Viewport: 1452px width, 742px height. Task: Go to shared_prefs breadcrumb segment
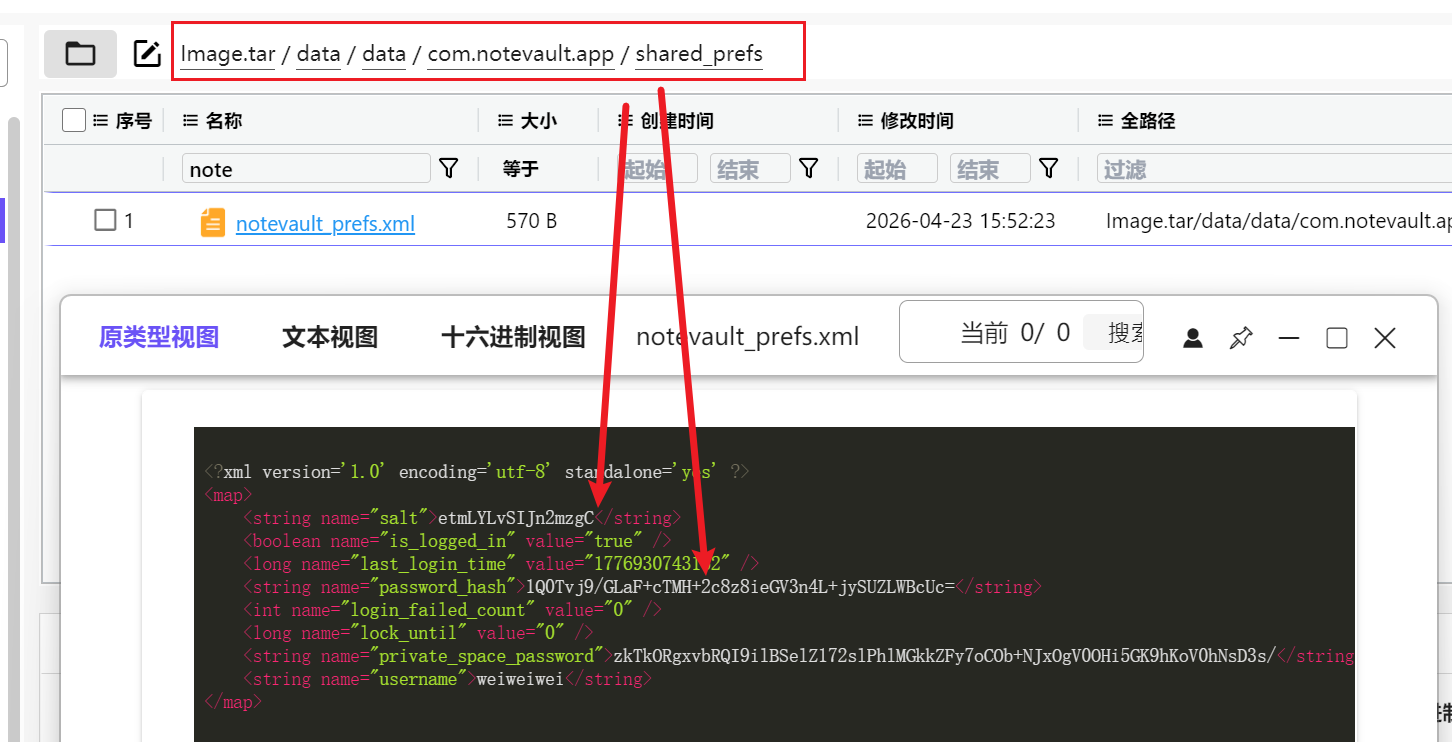pyautogui.click(x=699, y=54)
